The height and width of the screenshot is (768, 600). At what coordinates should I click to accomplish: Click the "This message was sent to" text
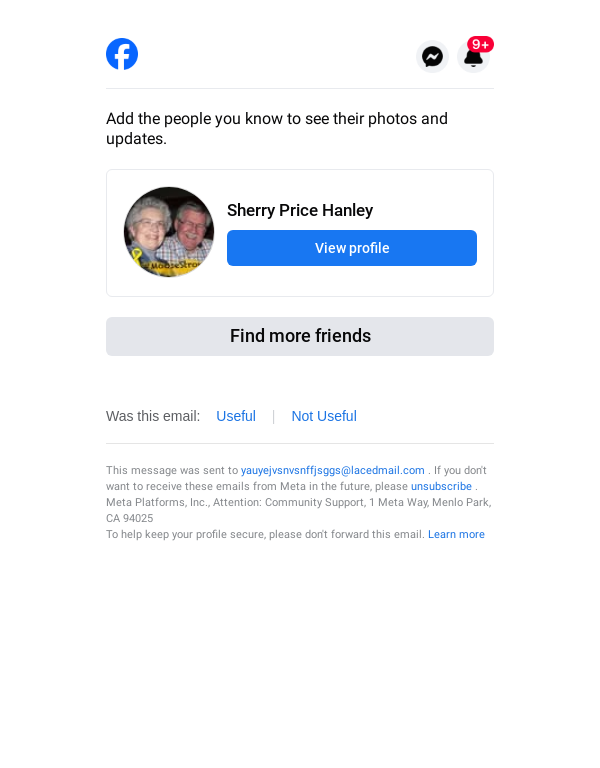click(x=172, y=470)
